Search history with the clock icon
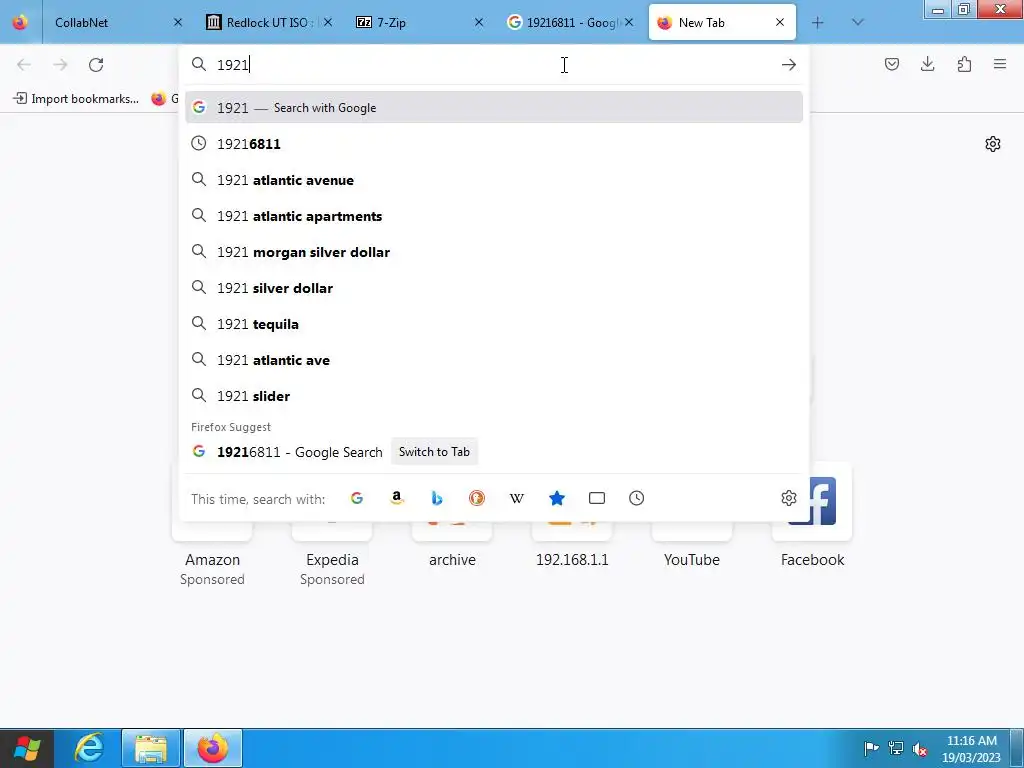 pos(637,498)
